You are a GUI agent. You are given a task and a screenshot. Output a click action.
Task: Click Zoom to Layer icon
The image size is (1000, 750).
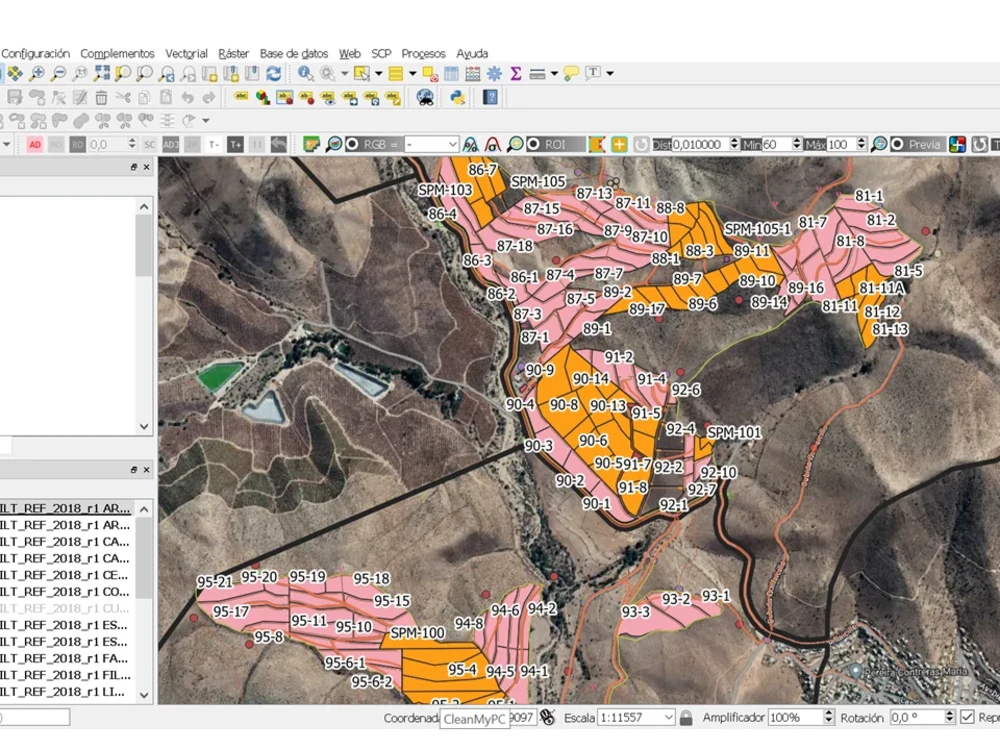click(x=145, y=73)
